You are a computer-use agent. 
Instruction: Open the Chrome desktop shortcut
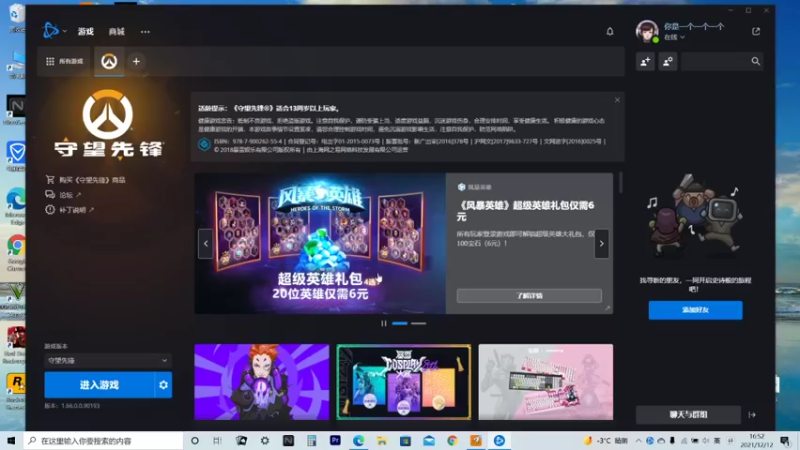(x=15, y=253)
